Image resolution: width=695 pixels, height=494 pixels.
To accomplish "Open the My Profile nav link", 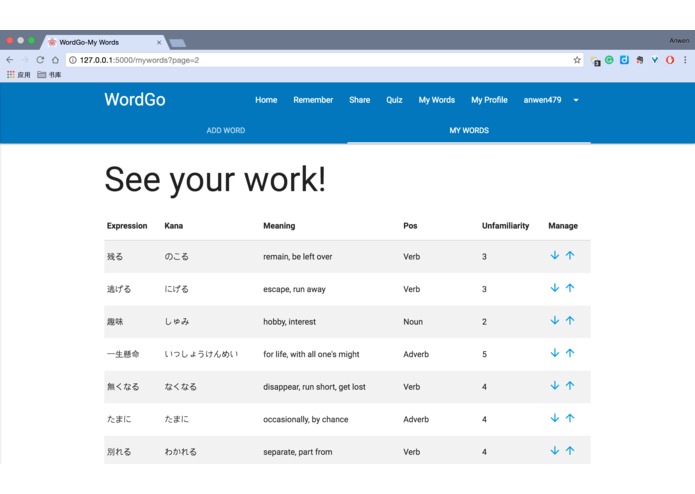I will tap(489, 100).
